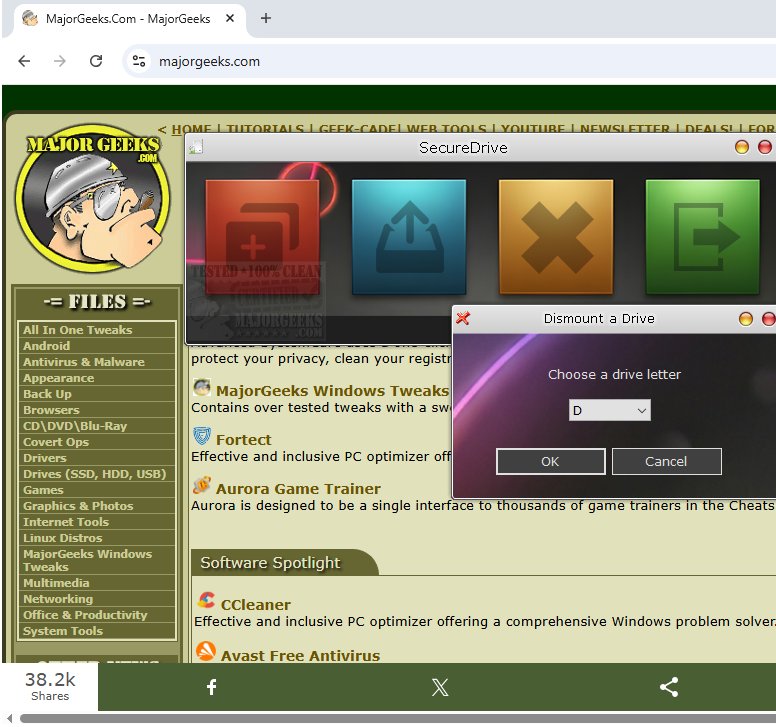
Task: Open site information icon in the address bar
Action: pos(139,61)
